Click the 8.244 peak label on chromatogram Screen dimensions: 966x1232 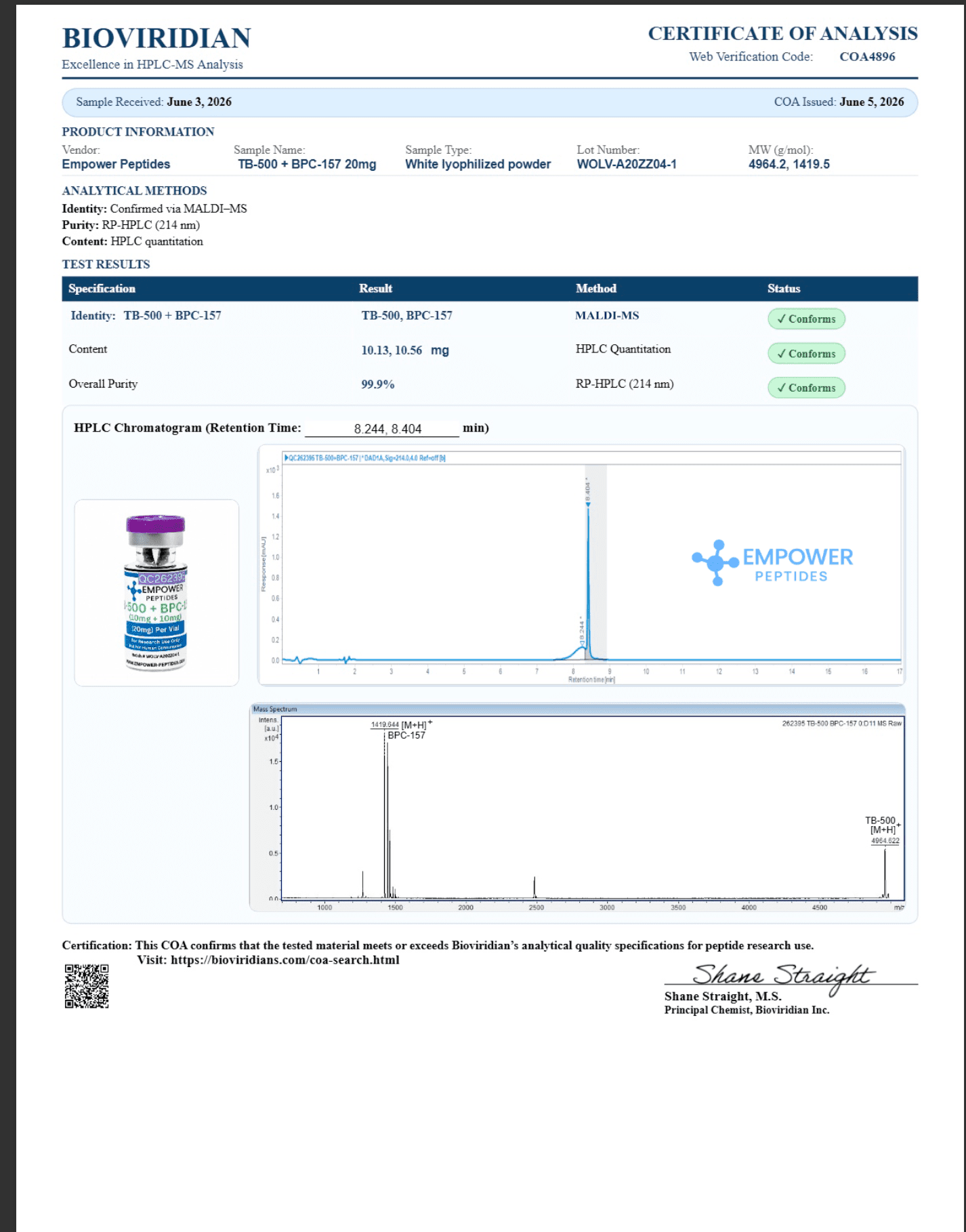[581, 630]
